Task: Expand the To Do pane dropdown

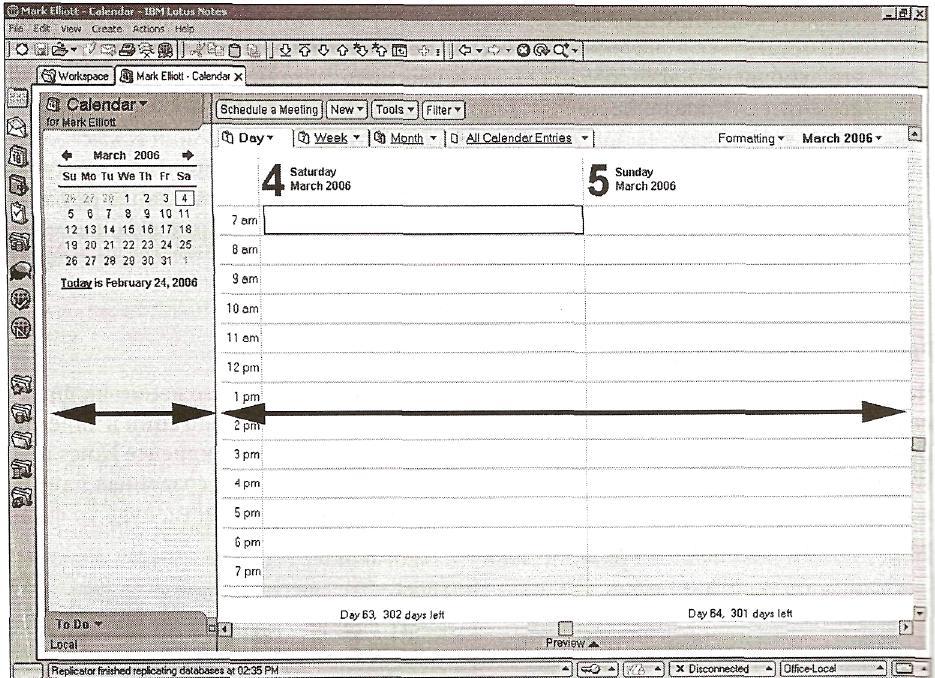Action: [x=98, y=624]
